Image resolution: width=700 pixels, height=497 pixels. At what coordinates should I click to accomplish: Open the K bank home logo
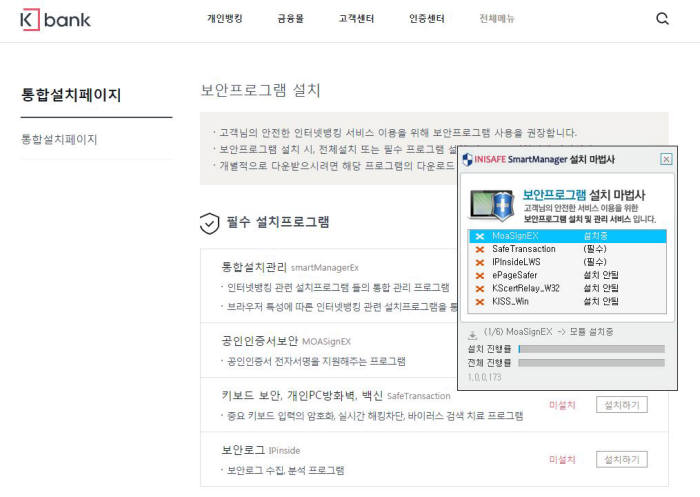pyautogui.click(x=55, y=20)
